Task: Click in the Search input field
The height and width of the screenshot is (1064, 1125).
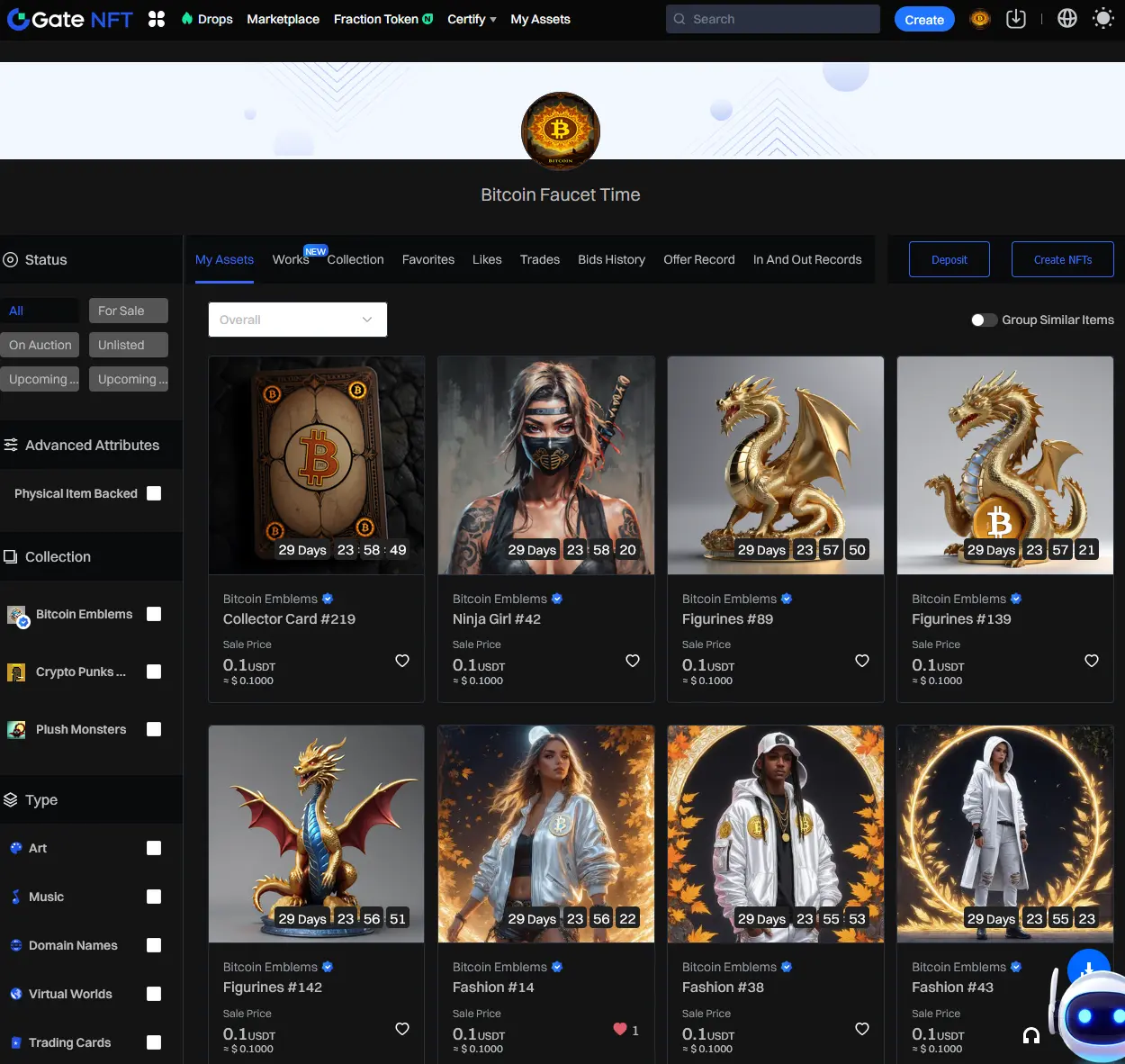Action: (773, 19)
